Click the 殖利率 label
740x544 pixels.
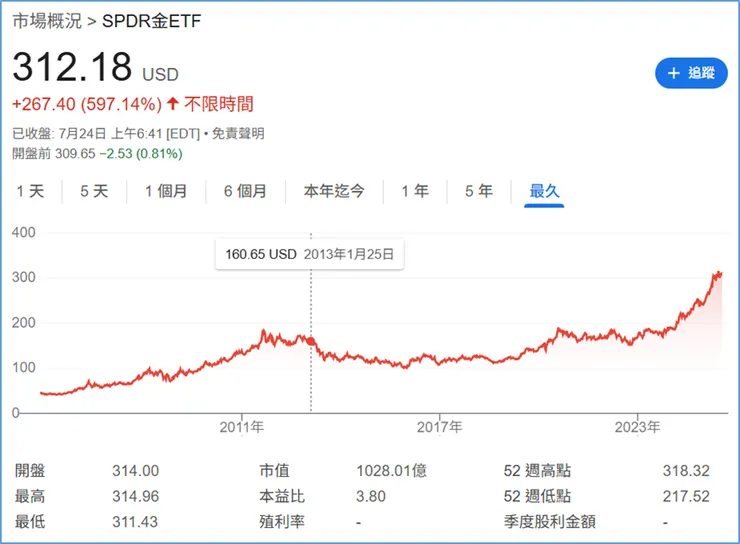(282, 521)
